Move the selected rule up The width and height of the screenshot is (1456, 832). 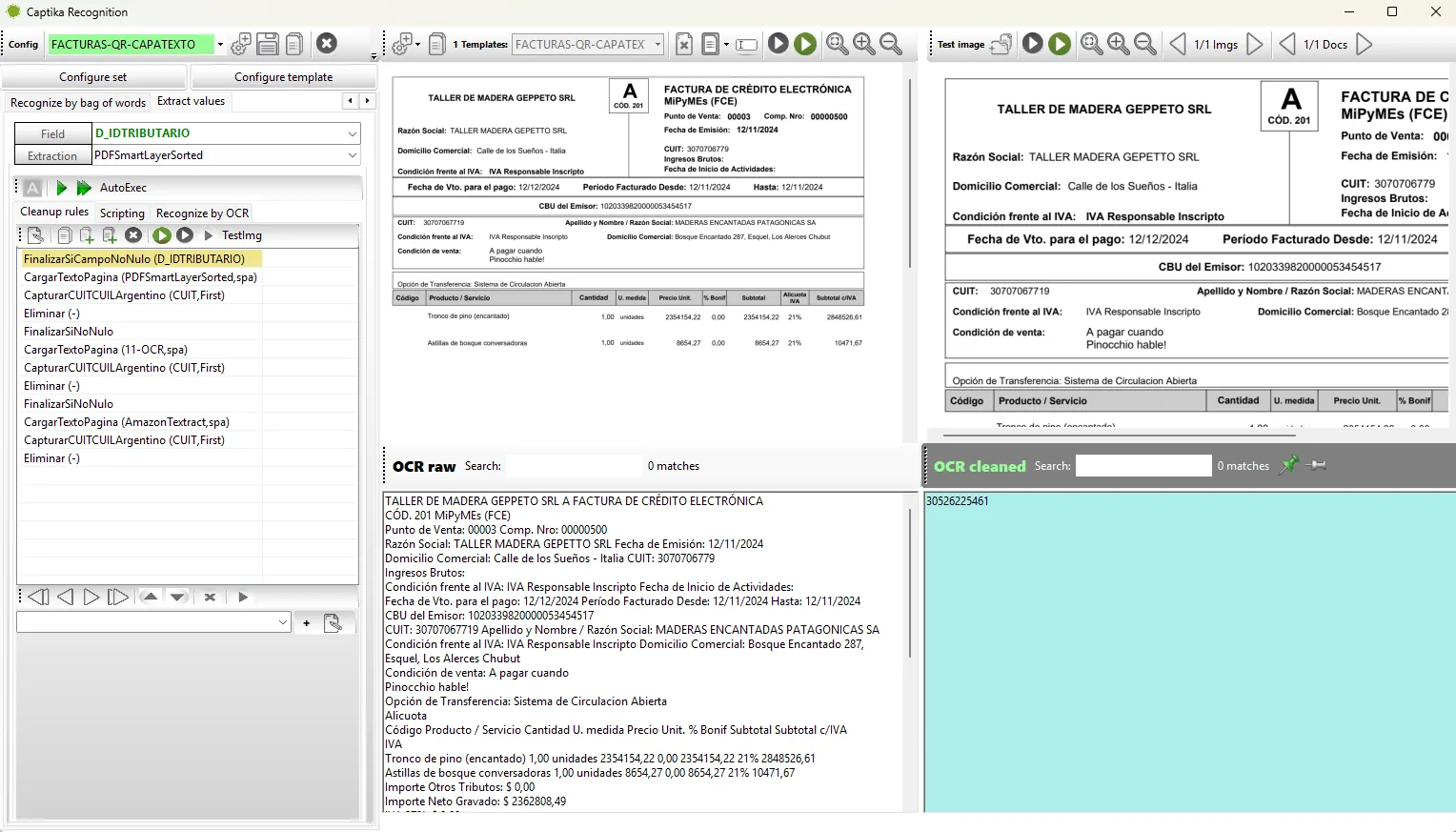150,598
